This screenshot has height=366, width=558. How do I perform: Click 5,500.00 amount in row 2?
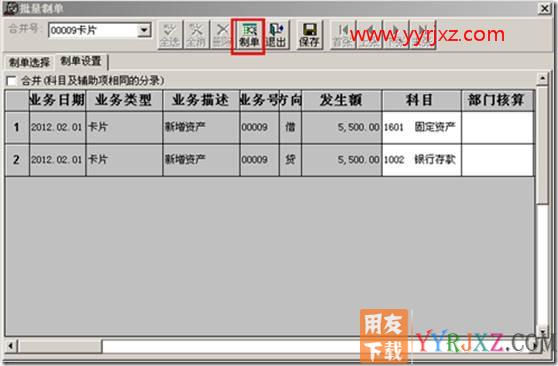coord(341,160)
